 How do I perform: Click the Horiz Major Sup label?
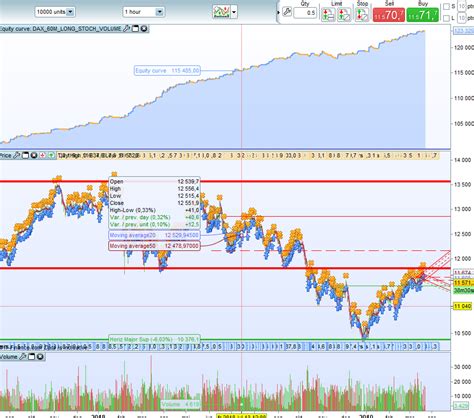[155, 339]
